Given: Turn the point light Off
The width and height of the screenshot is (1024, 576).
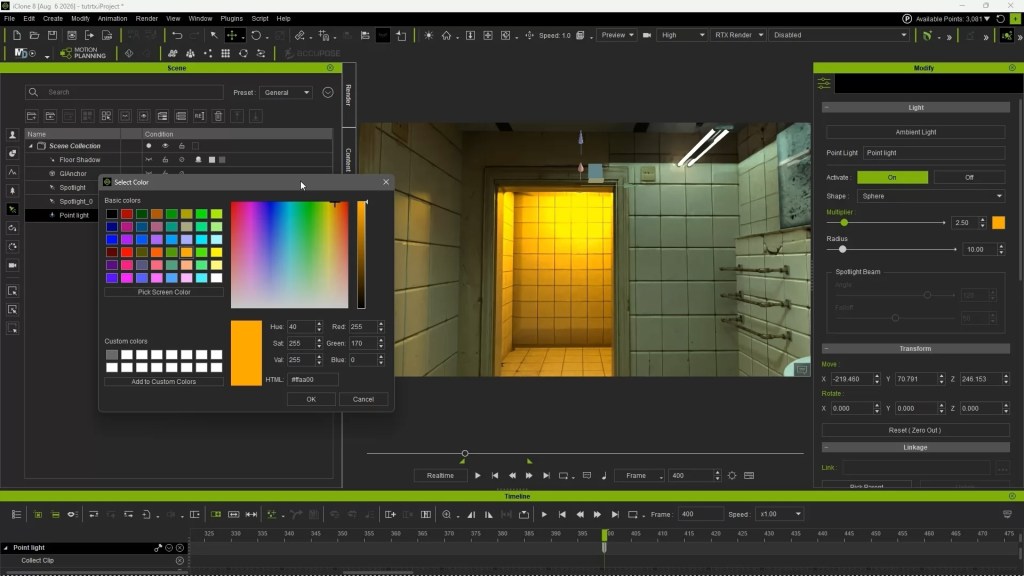Looking at the screenshot, I should click(969, 178).
